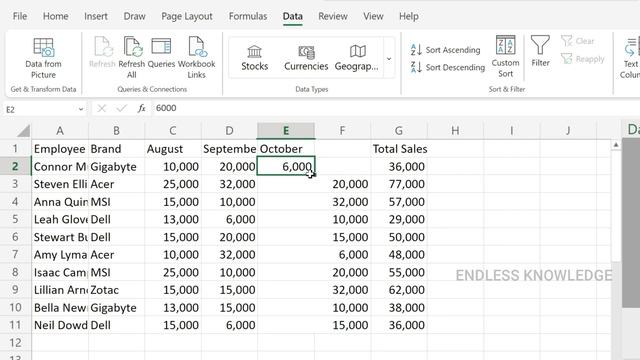Click the Name Box showing E2

coord(40,109)
